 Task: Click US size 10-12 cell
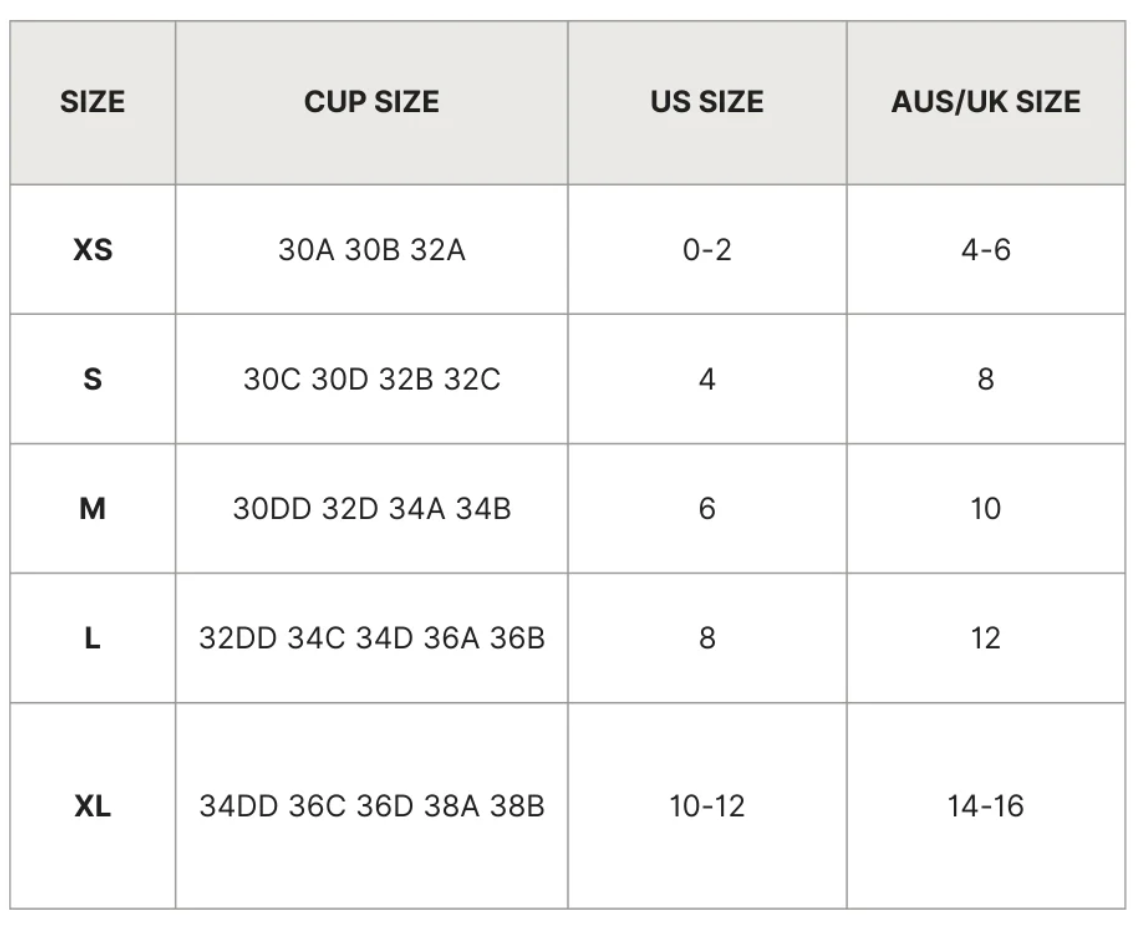click(706, 806)
